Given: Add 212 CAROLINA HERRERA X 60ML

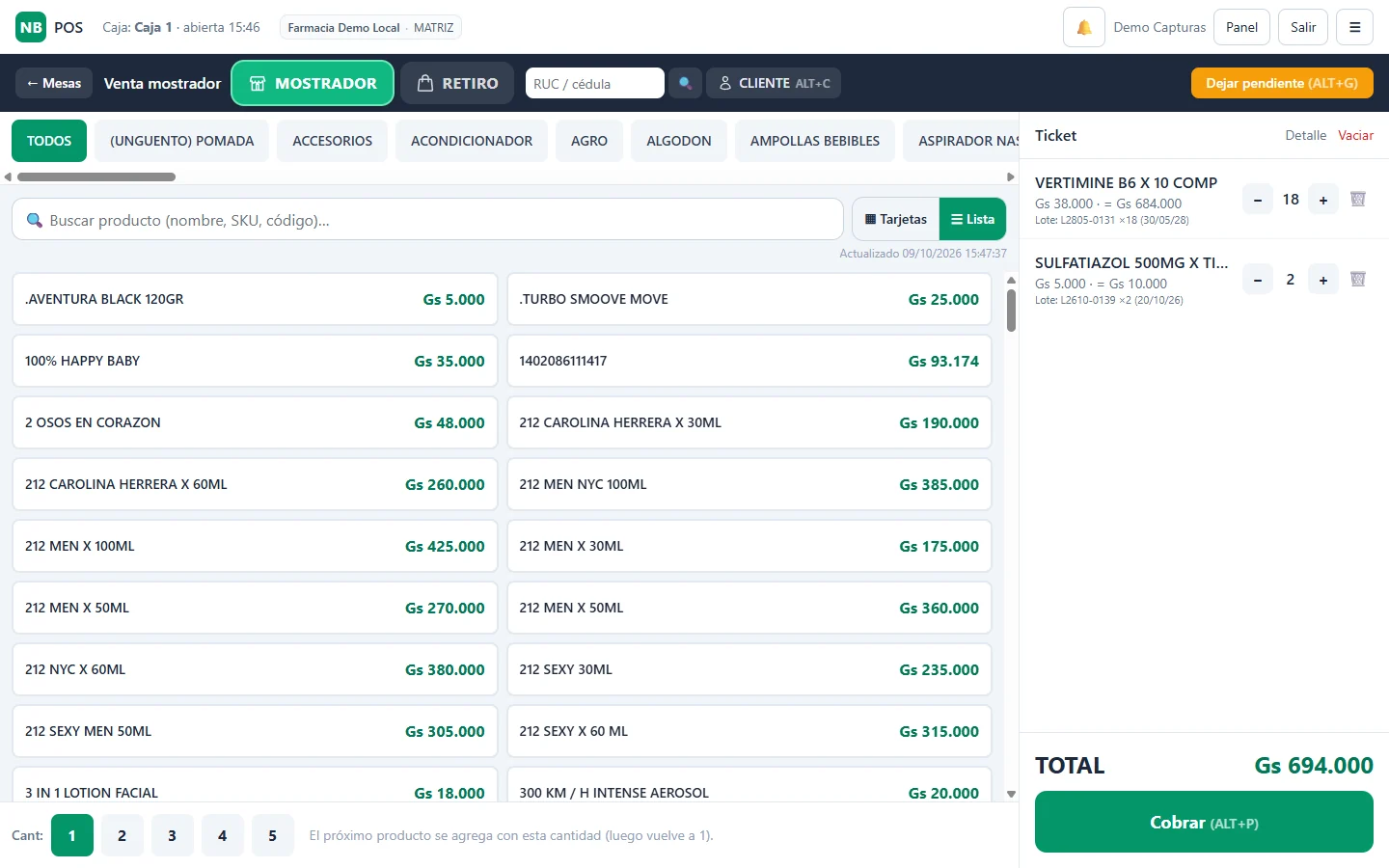Looking at the screenshot, I should pos(255,484).
